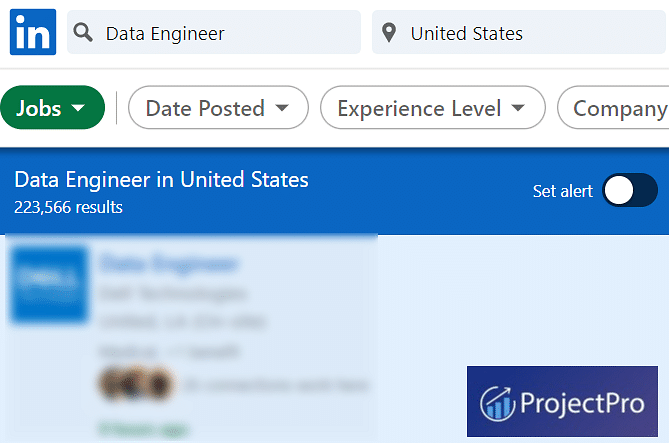Click the blurred company logo thumbnail

point(50,285)
